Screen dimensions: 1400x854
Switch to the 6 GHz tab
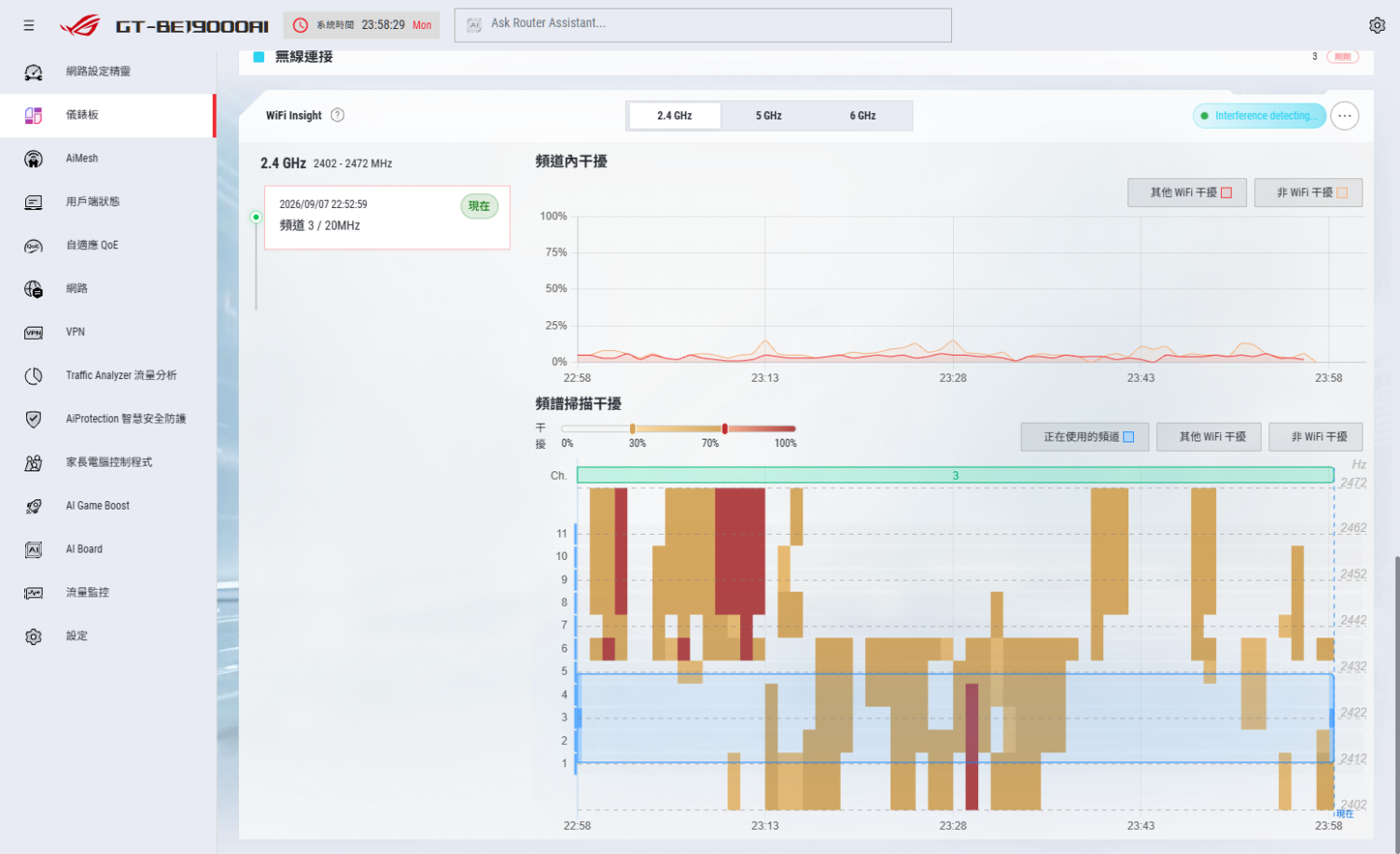(x=862, y=116)
